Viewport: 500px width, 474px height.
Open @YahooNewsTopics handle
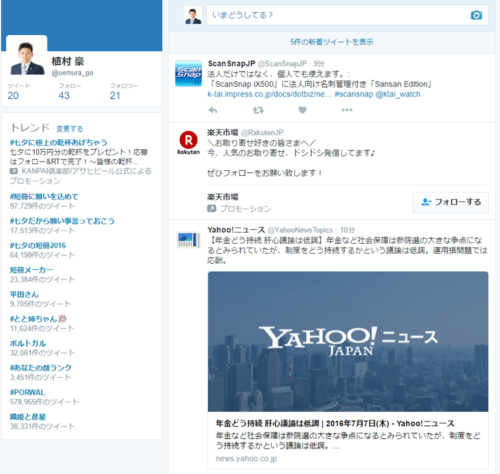click(300, 230)
